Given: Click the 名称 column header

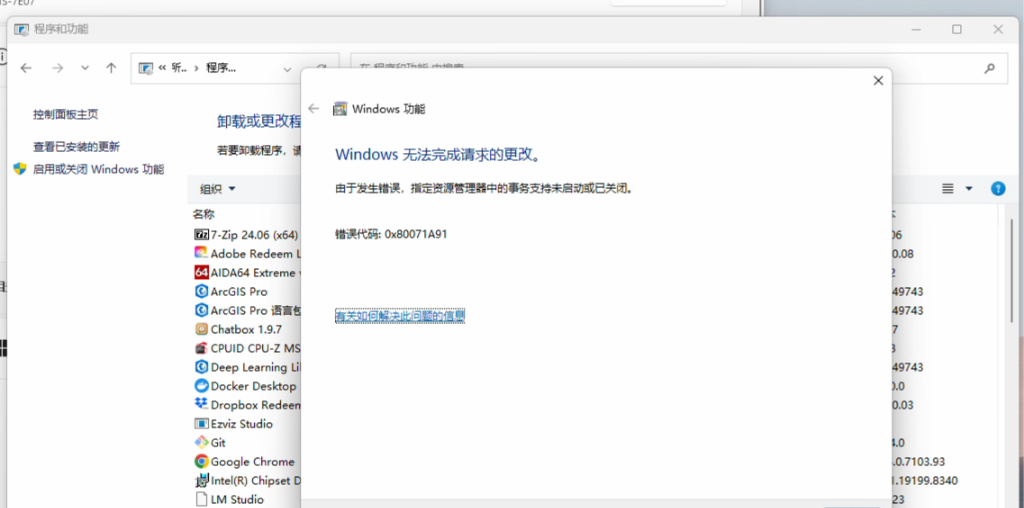Looking at the screenshot, I should (x=204, y=214).
